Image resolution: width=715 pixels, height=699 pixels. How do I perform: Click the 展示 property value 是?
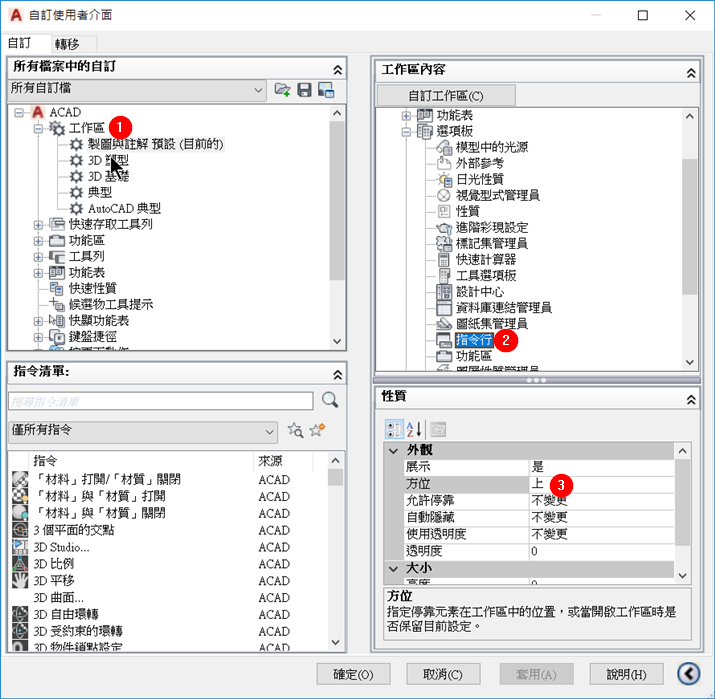601,467
